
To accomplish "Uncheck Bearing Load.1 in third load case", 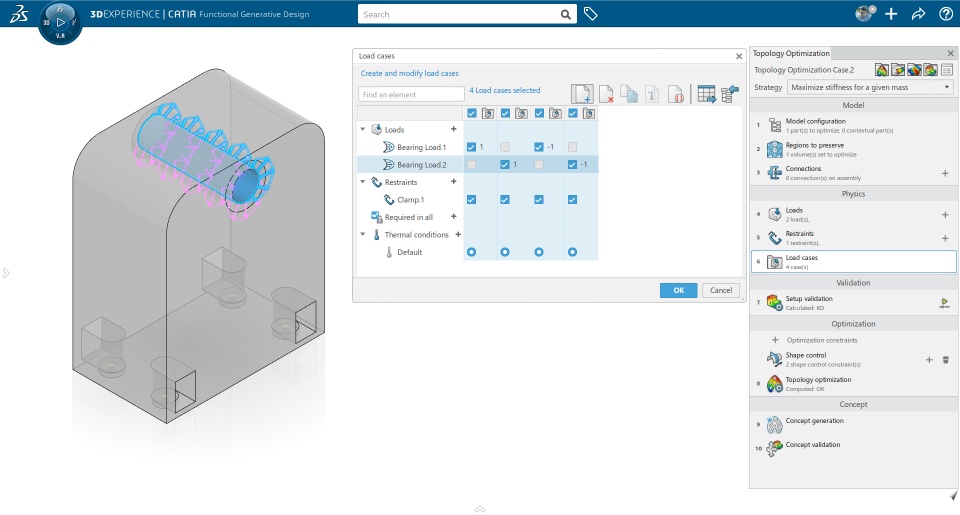I will coord(539,147).
